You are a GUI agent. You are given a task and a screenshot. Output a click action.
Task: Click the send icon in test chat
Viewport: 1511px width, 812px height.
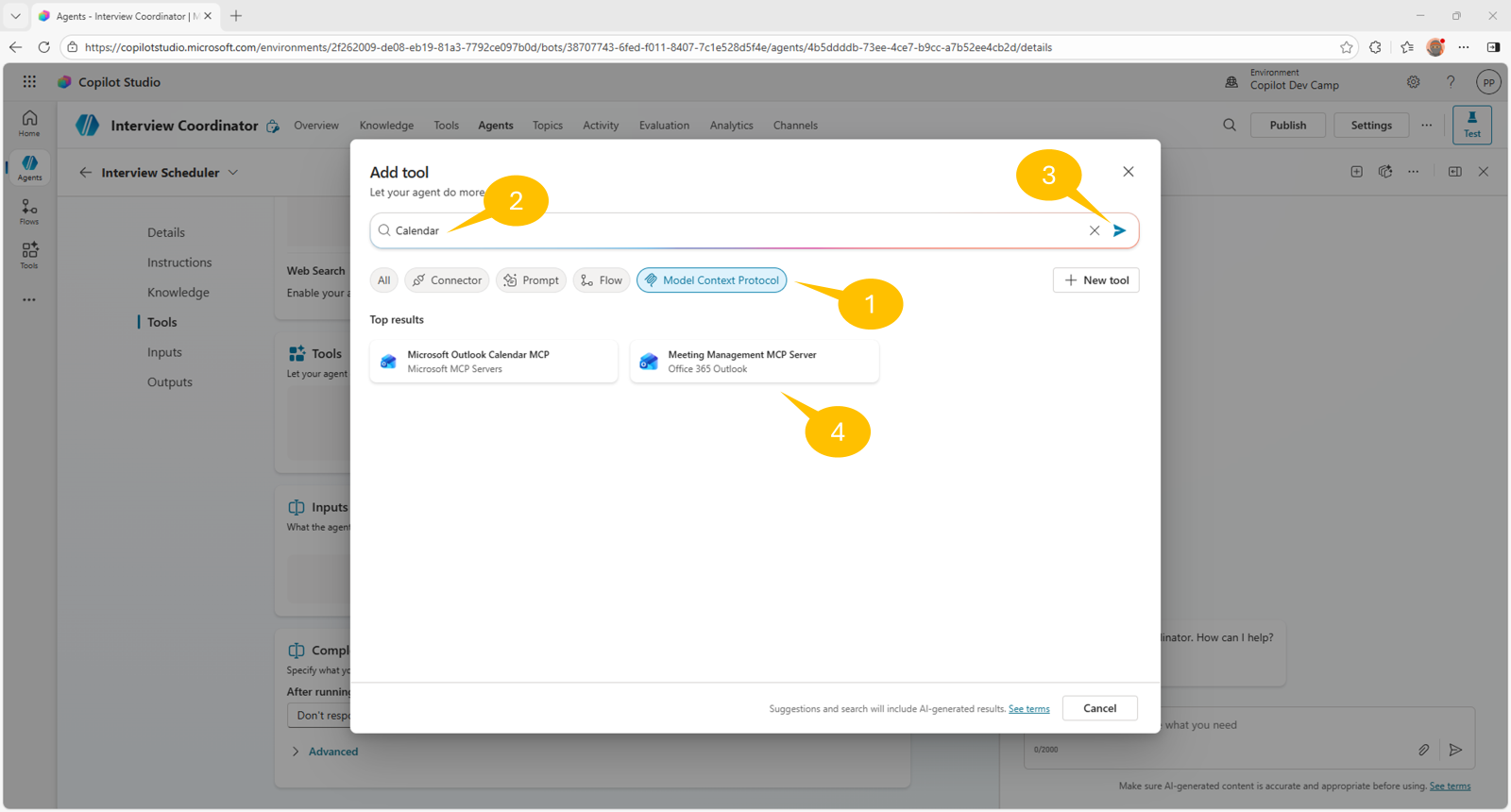(1456, 750)
